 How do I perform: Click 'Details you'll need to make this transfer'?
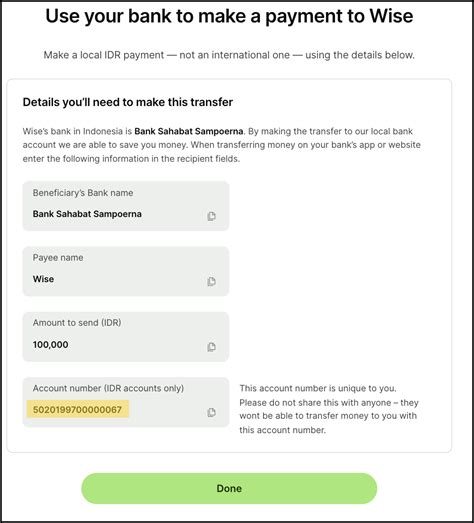point(128,102)
